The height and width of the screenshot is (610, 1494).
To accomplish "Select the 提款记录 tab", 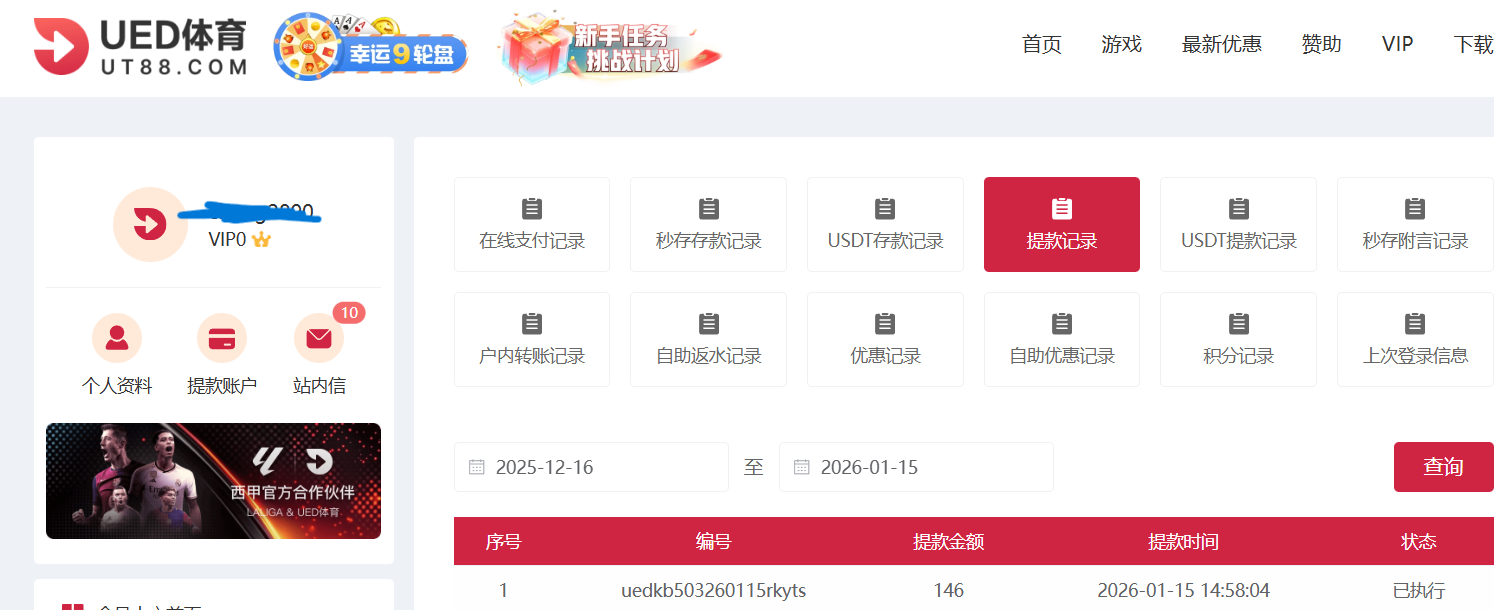I will click(1061, 224).
